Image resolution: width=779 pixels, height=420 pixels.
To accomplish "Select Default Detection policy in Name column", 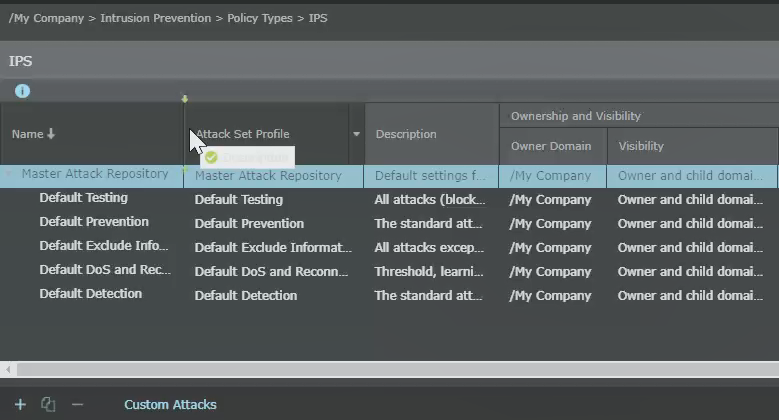I will coord(90,293).
